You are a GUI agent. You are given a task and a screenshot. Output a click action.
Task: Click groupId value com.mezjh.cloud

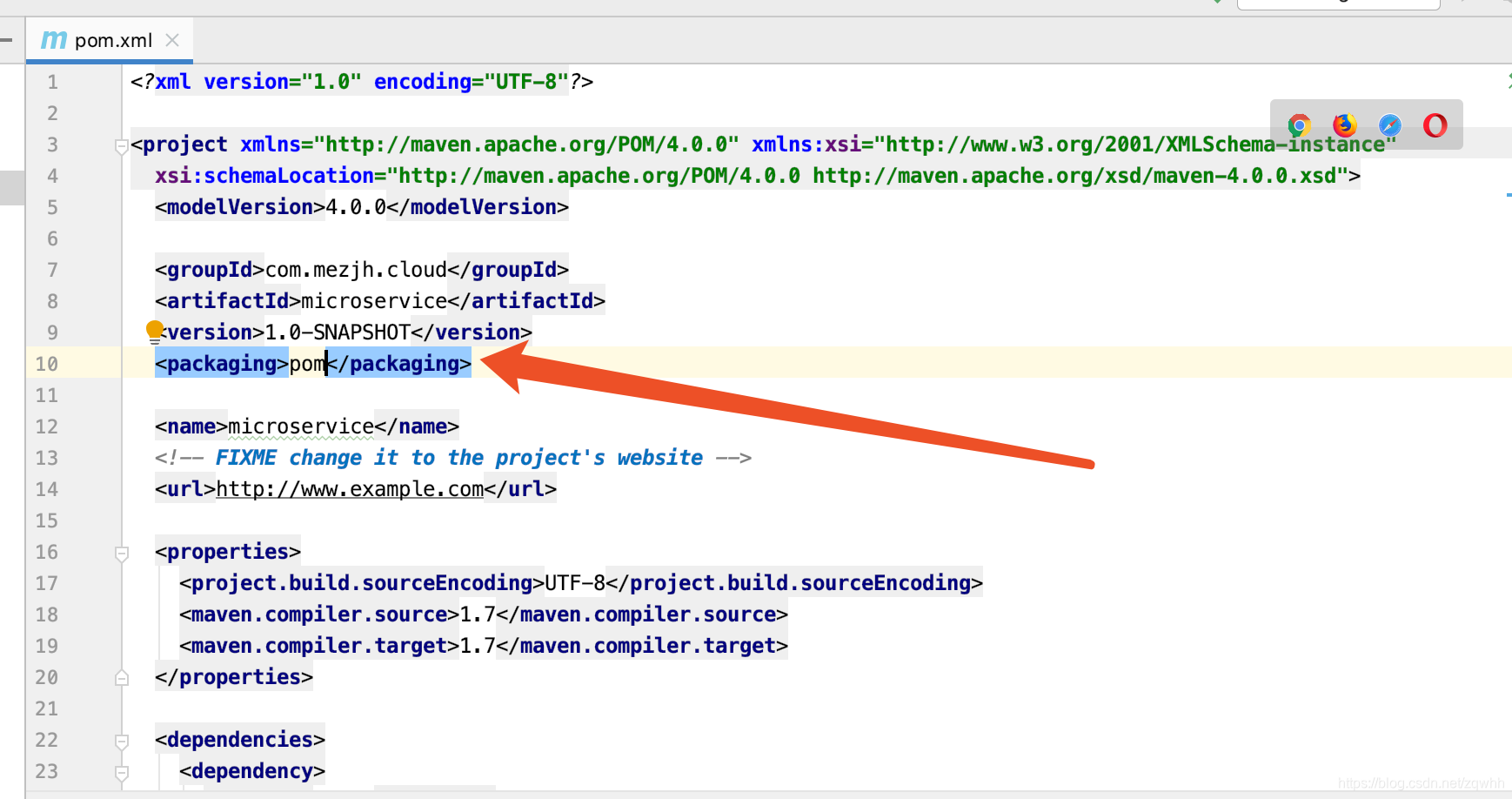[x=356, y=270]
